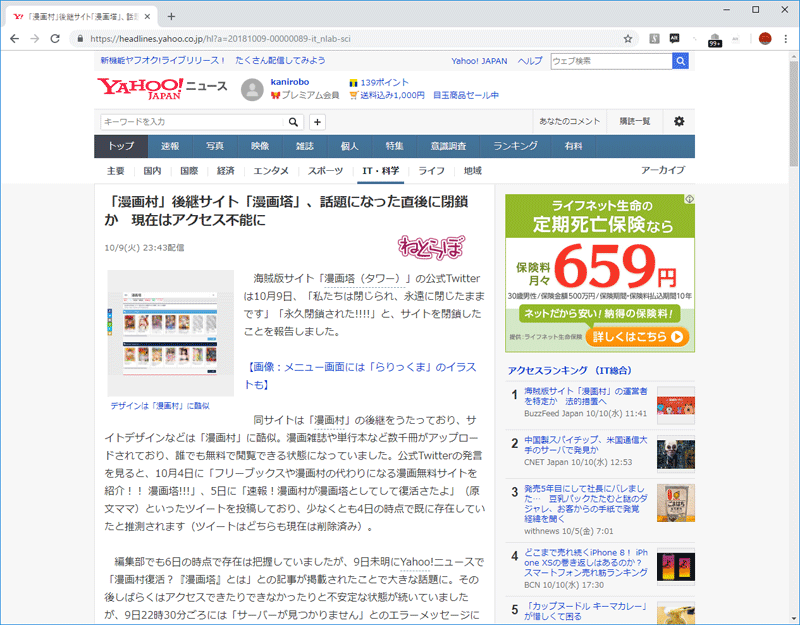This screenshot has height=625, width=800.
Task: Click the ねとらぼ publisher logo
Action: [x=432, y=247]
